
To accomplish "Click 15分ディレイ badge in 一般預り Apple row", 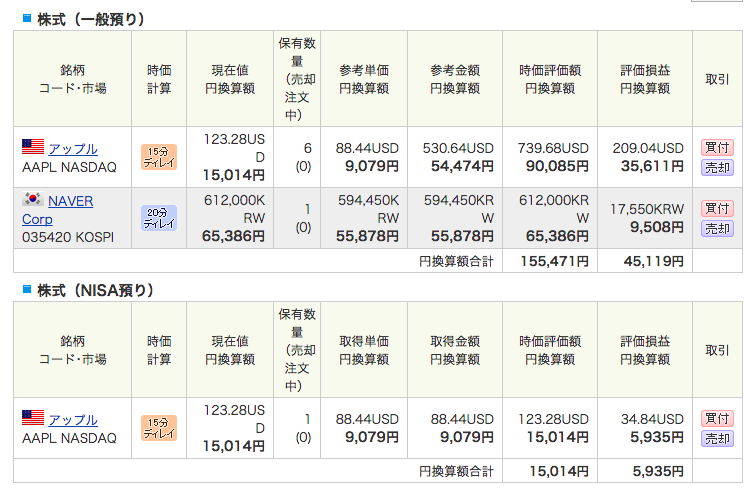I will click(159, 157).
